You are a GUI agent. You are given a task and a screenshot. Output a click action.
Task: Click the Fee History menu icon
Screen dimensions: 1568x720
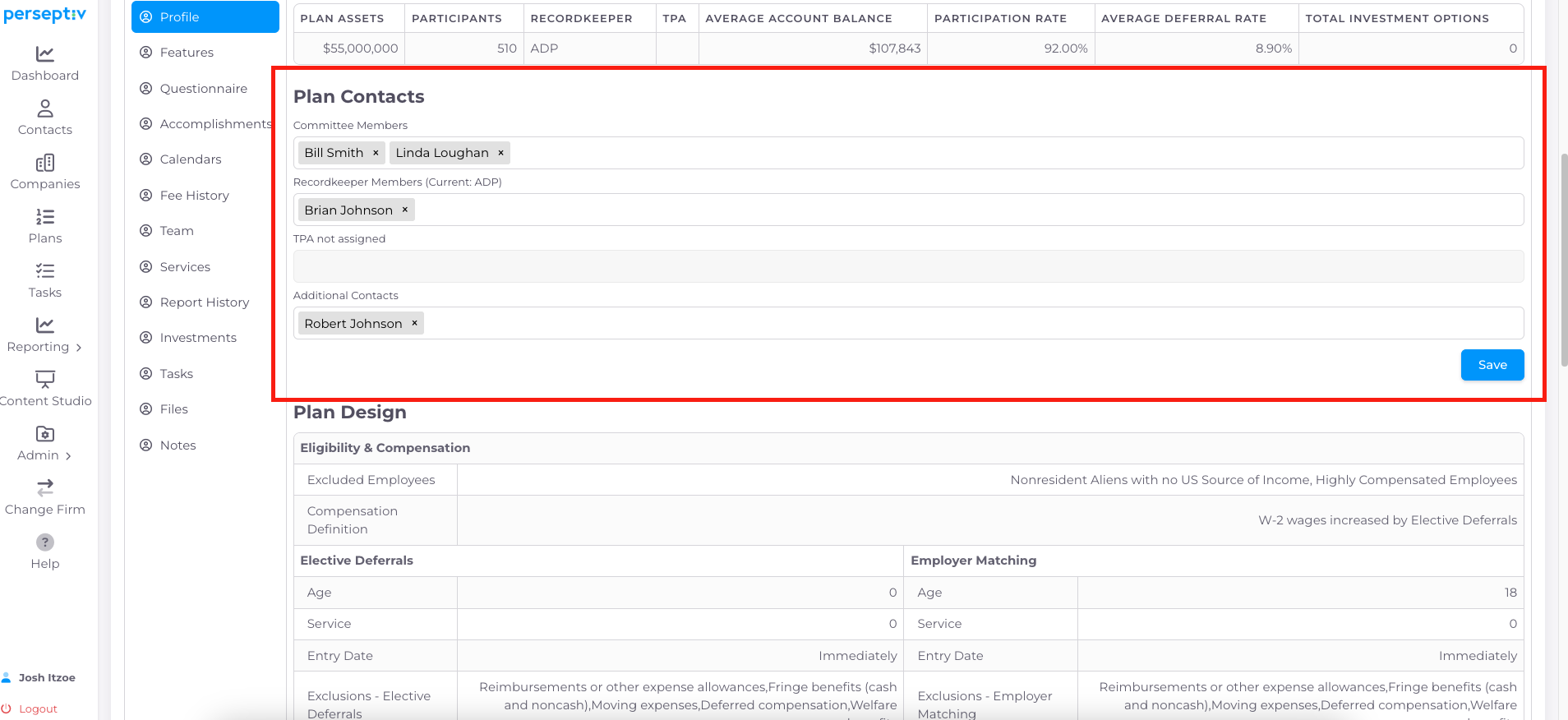click(146, 195)
